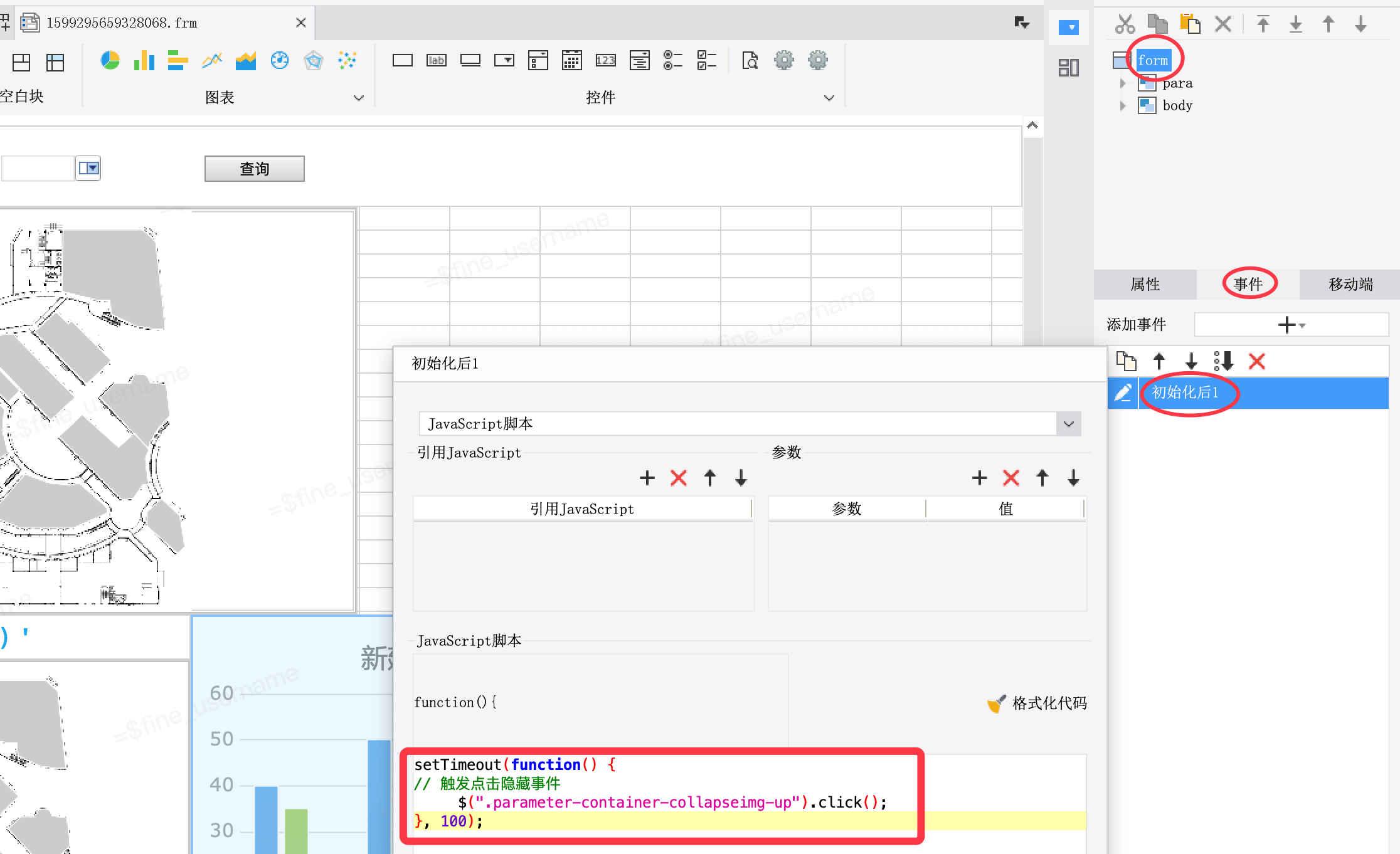Add a text area widget
Screen dimensions: 1400x854
tap(640, 61)
